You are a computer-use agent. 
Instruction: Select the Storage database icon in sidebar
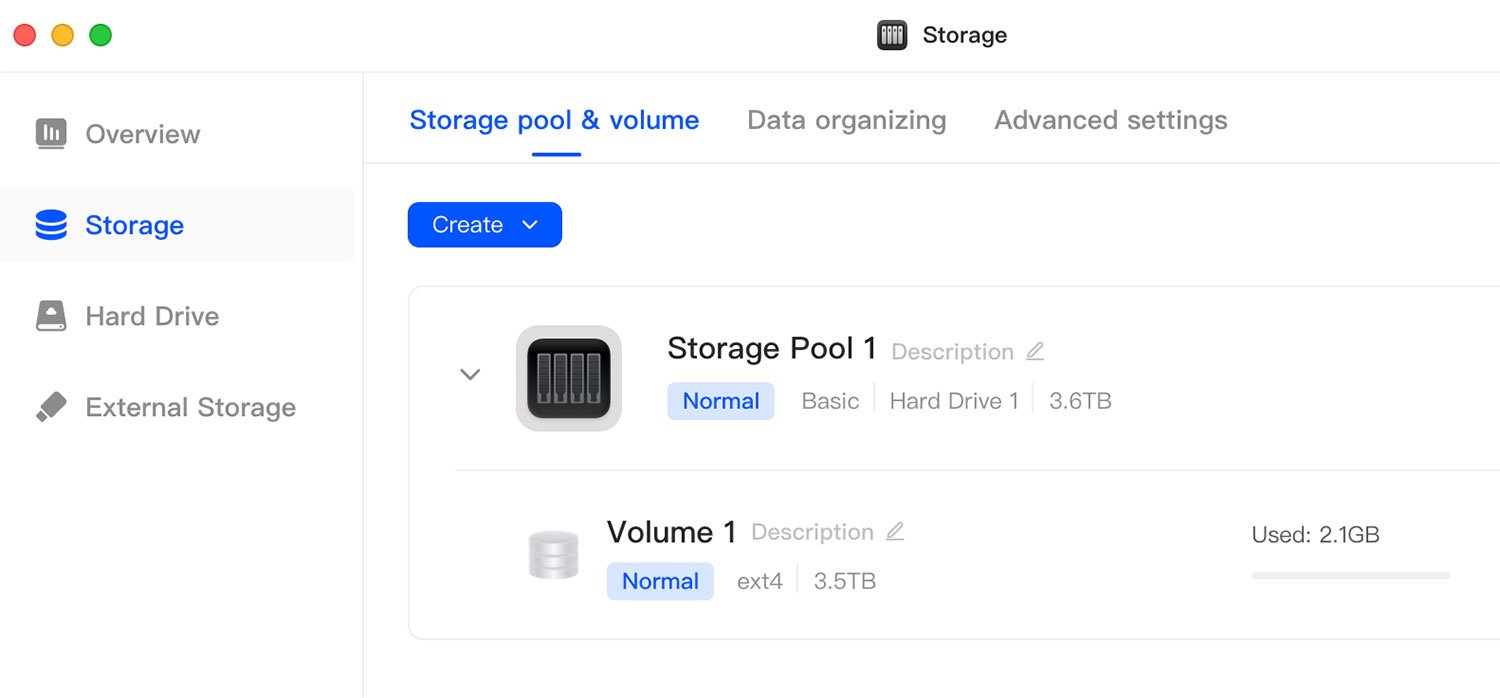[51, 225]
